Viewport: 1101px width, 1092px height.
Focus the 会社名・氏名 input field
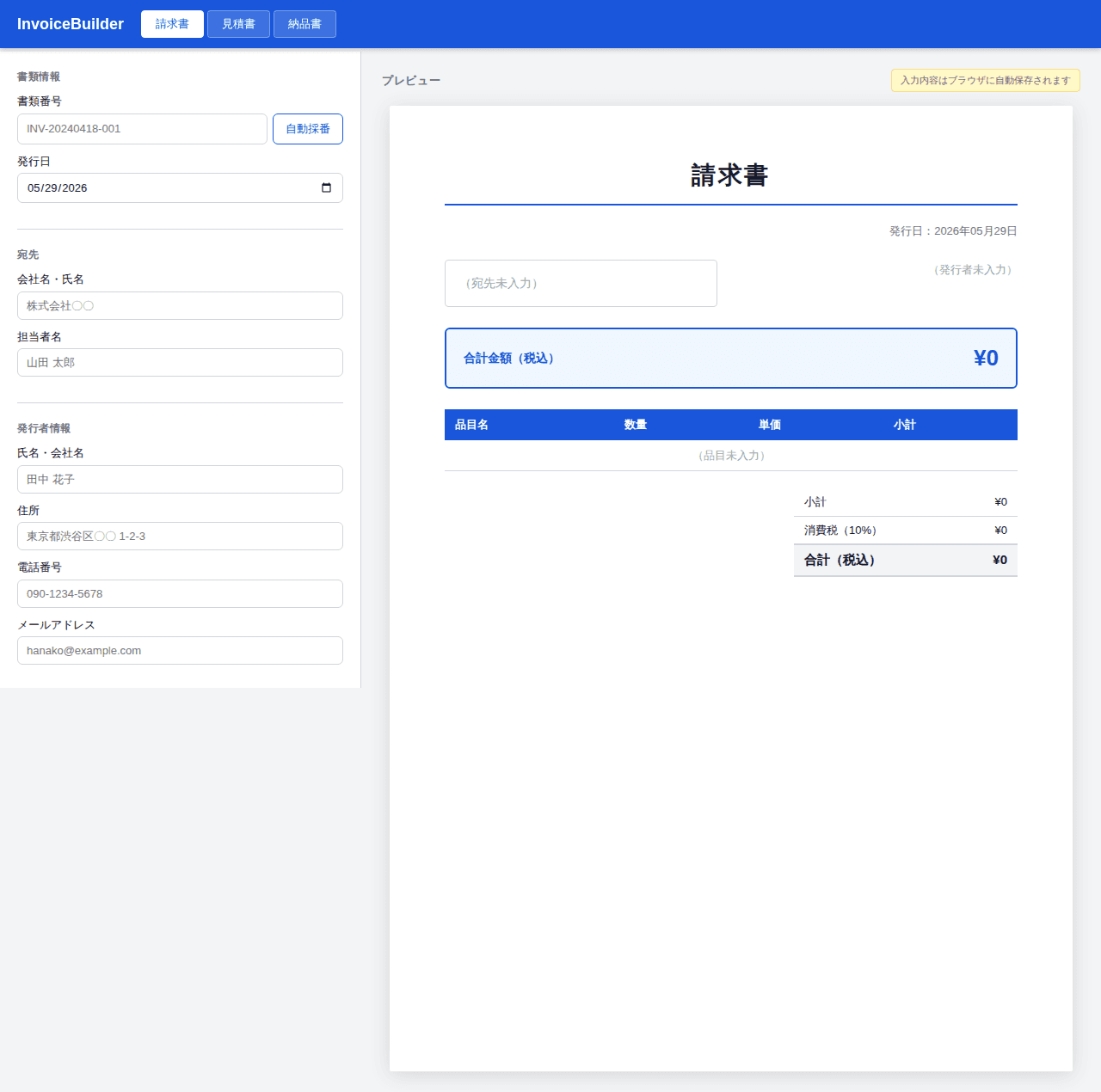(180, 305)
